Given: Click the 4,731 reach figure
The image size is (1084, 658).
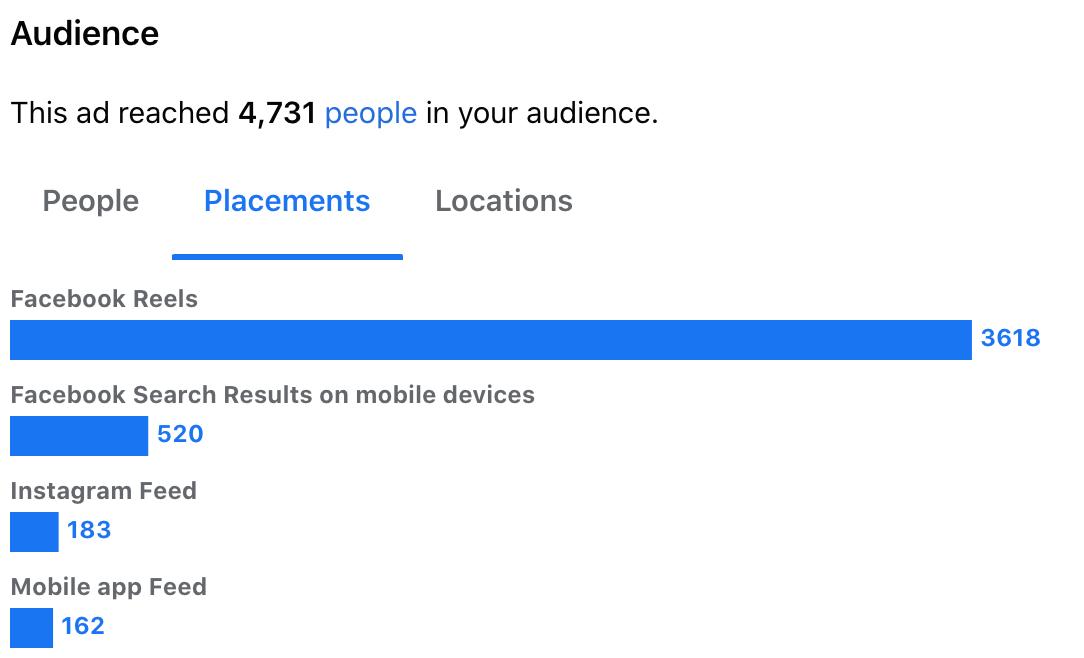Looking at the screenshot, I should click(277, 113).
